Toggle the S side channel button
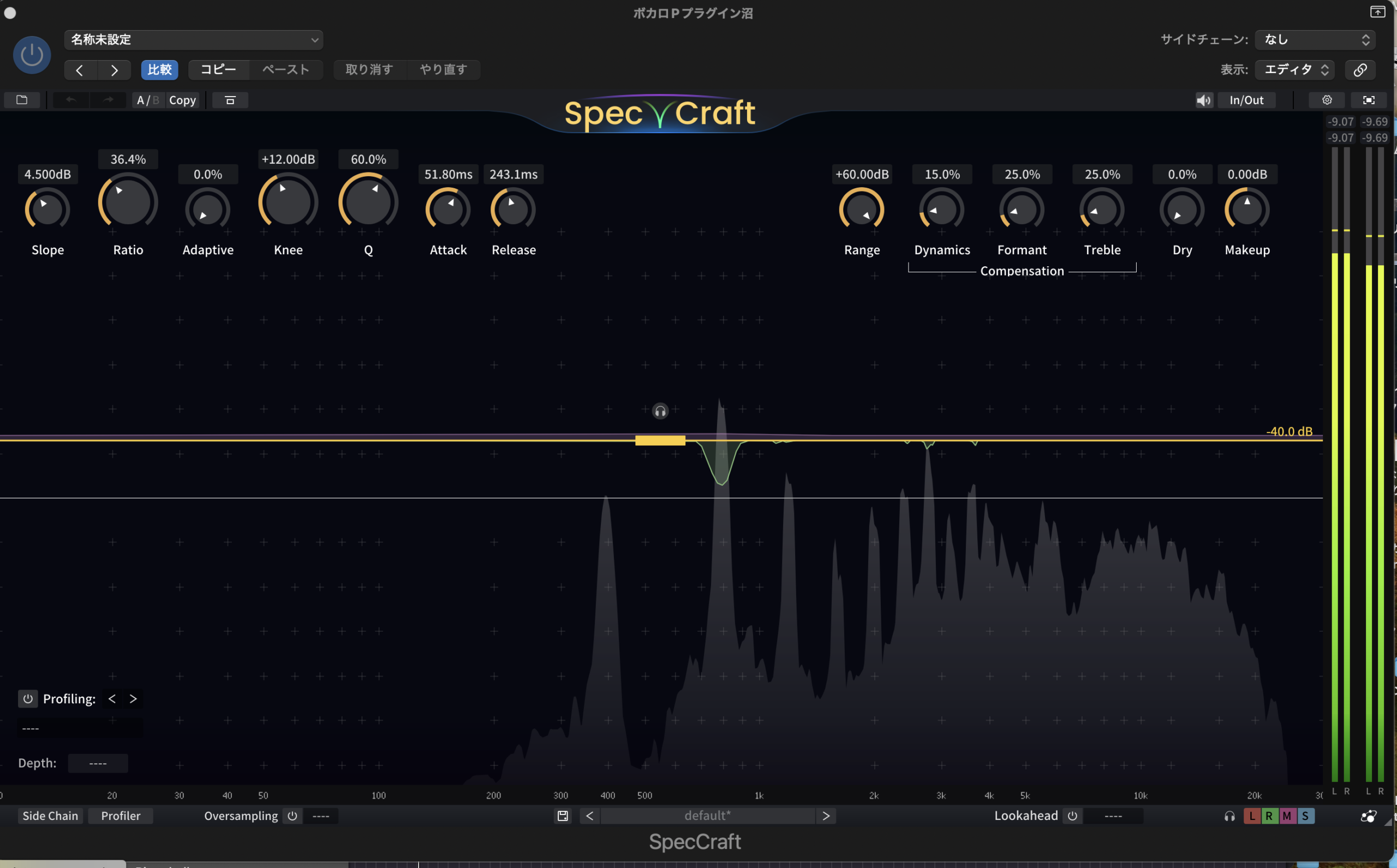The image size is (1397, 868). (1305, 816)
